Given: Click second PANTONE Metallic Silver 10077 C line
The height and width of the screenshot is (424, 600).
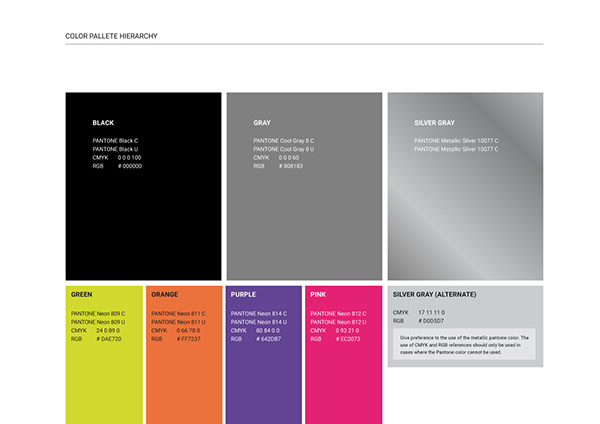Looking at the screenshot, I should pyautogui.click(x=456, y=149).
